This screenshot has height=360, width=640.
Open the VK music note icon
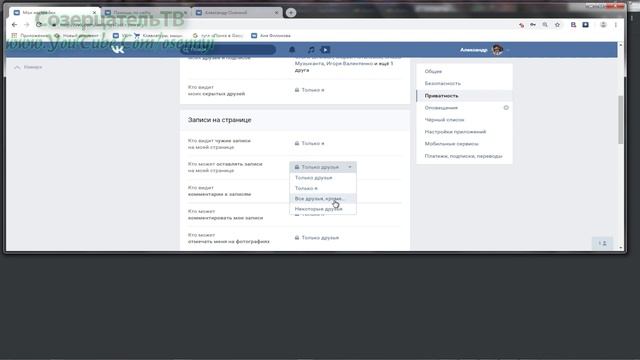pos(311,49)
